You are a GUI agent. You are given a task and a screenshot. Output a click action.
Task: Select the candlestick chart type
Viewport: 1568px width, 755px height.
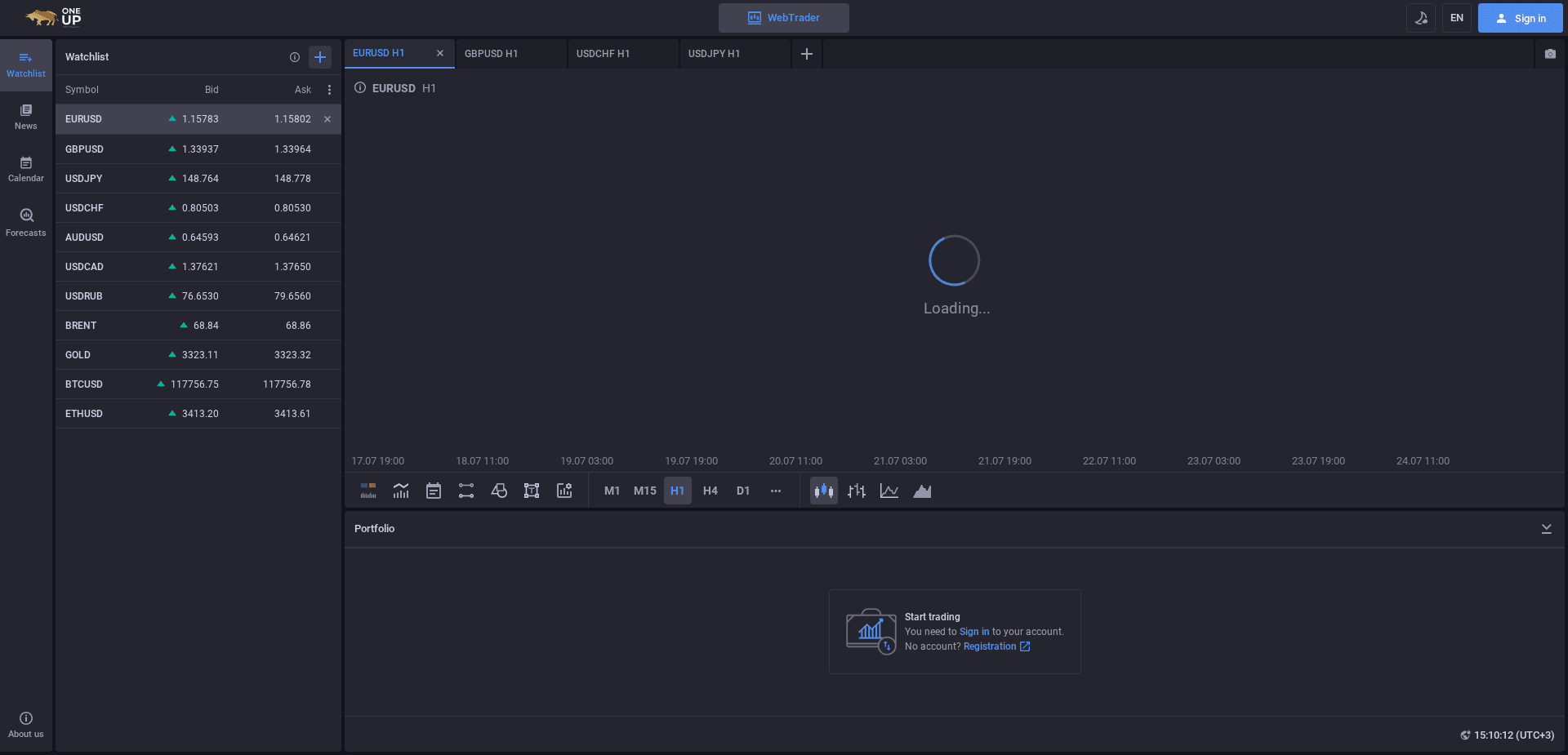coord(823,491)
